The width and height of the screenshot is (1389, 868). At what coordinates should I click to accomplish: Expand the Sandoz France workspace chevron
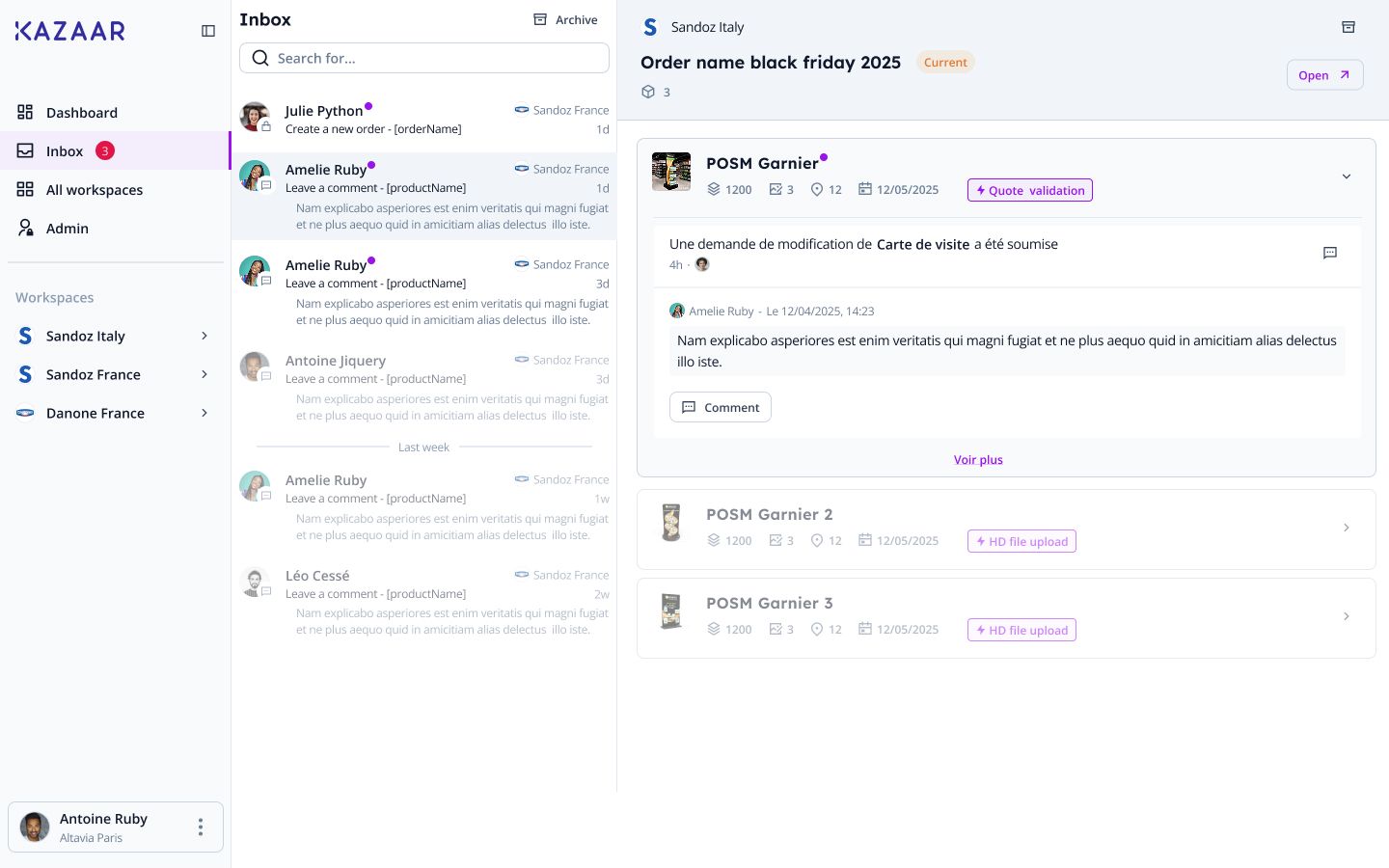[x=204, y=374]
